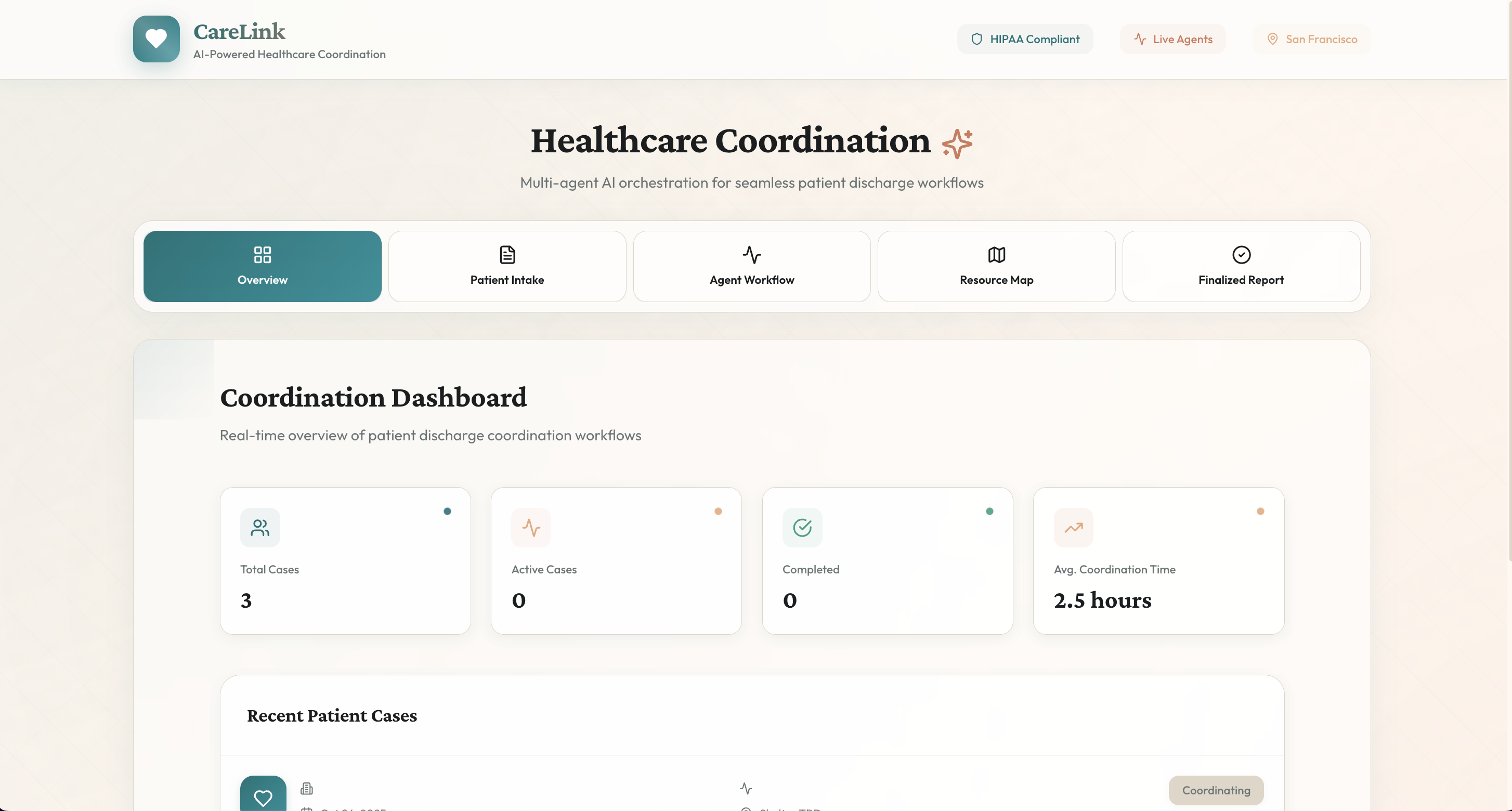Click the patient case heart avatar icon

pyautogui.click(x=263, y=796)
